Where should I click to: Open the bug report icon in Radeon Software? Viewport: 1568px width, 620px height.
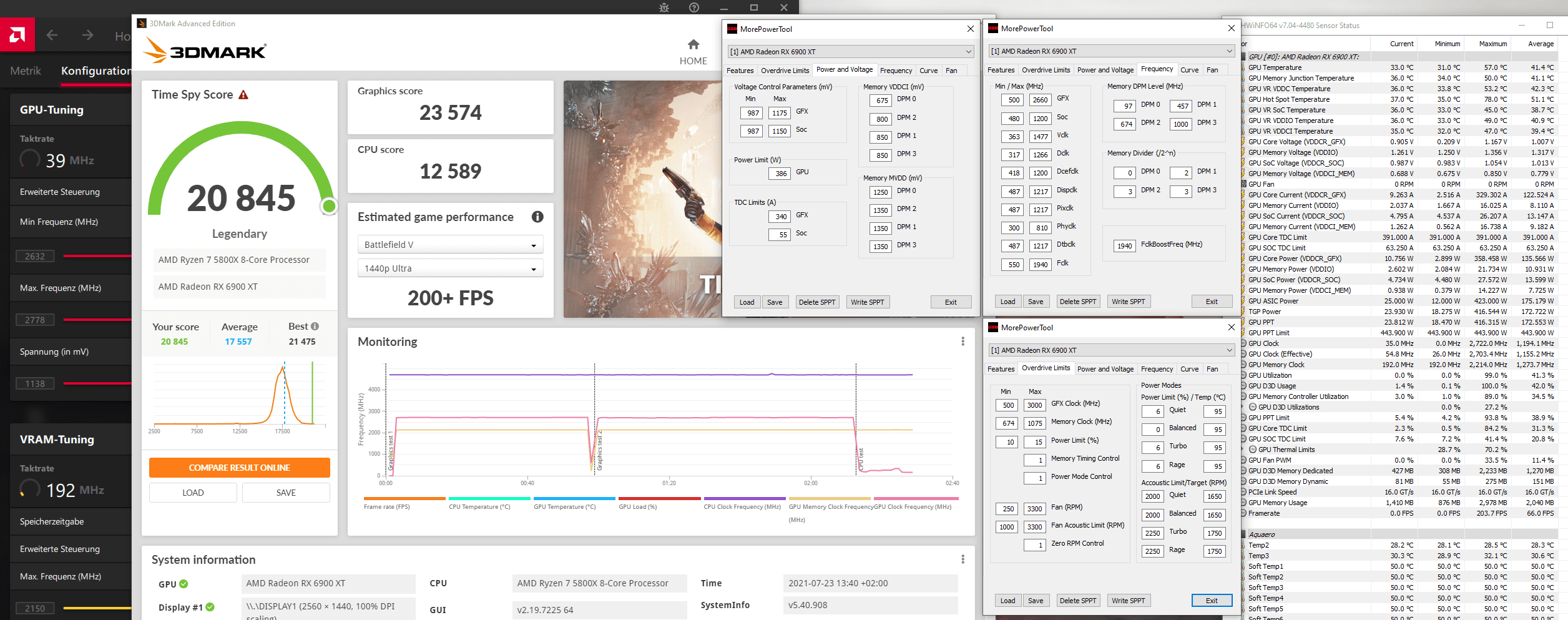664,7
